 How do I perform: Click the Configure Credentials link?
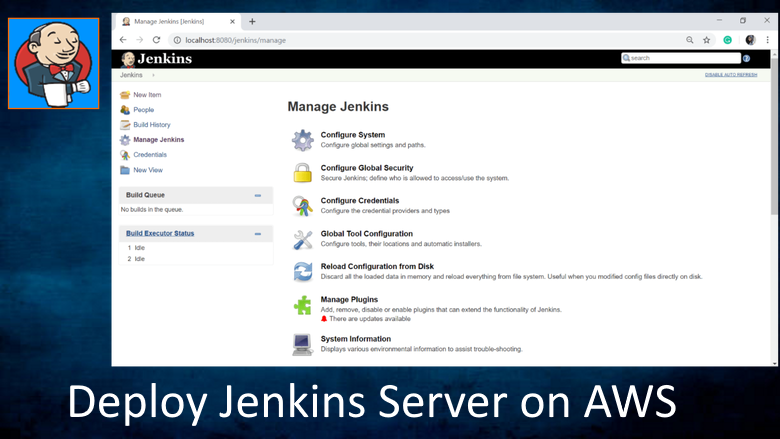click(x=360, y=200)
